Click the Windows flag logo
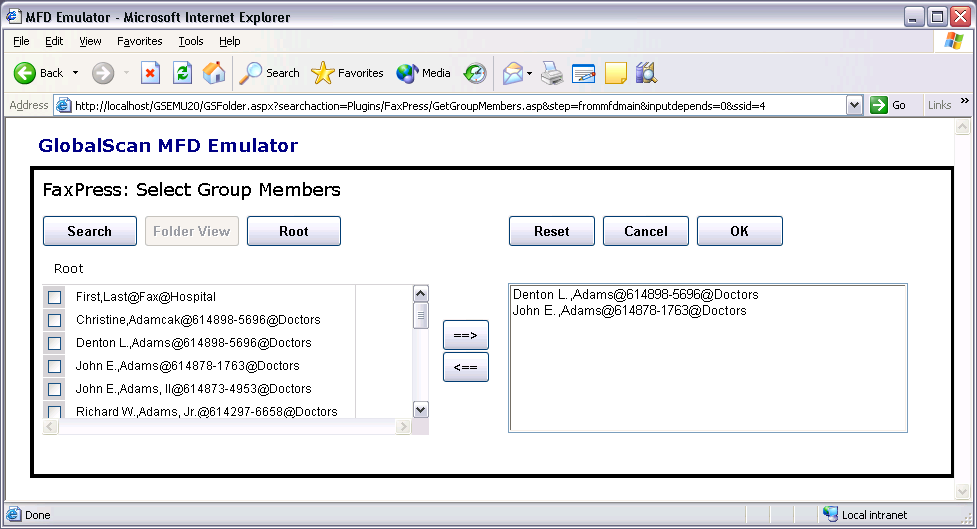Image resolution: width=977 pixels, height=529 pixels. pos(954,41)
